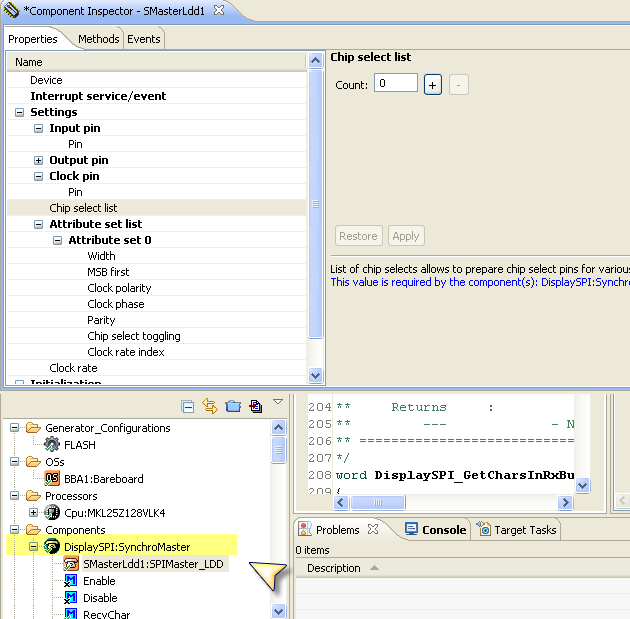Click the Name column header
Screen dimensions: 630x619
(157, 62)
